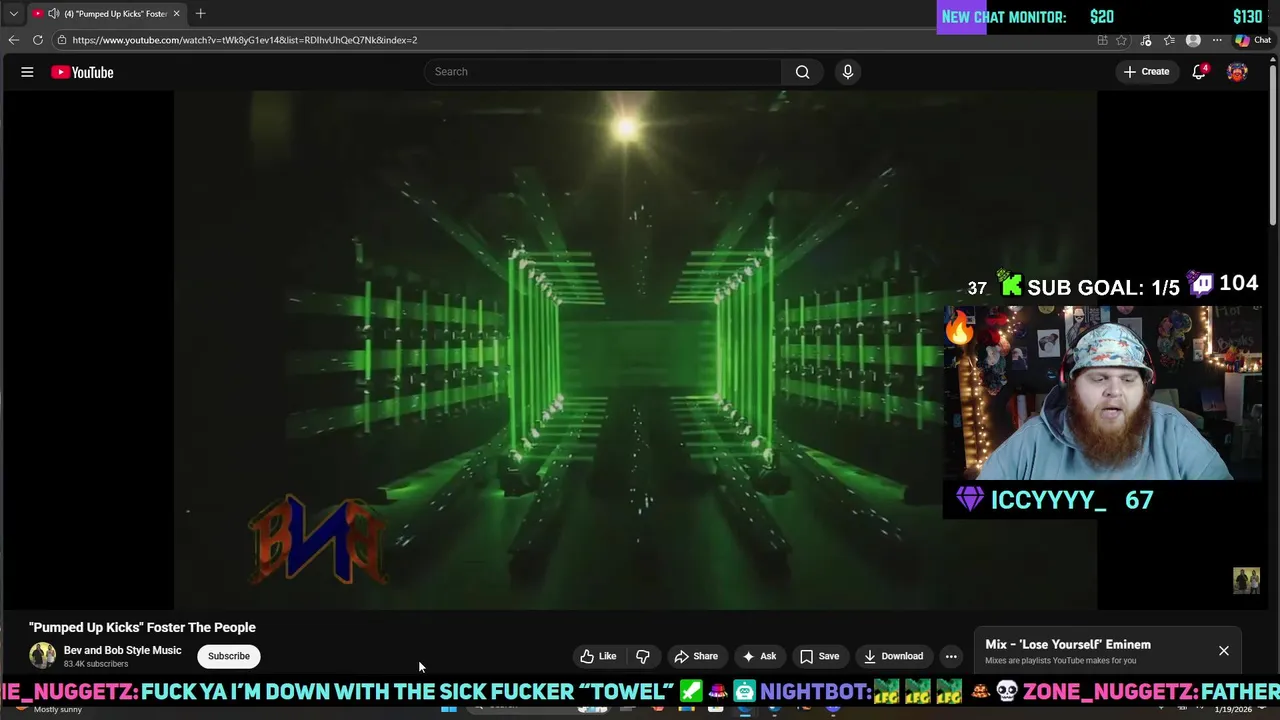The height and width of the screenshot is (720, 1280).
Task: Go back in browser history
Action: click(14, 40)
